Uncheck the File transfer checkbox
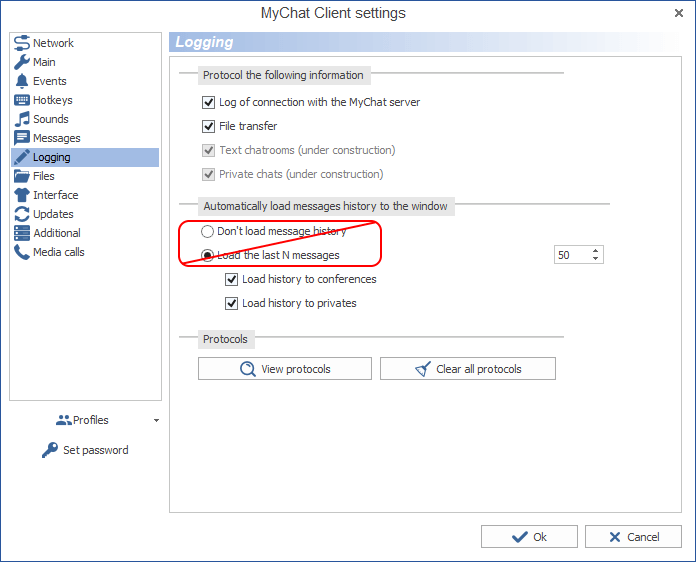This screenshot has height=562, width=696. pos(209,127)
